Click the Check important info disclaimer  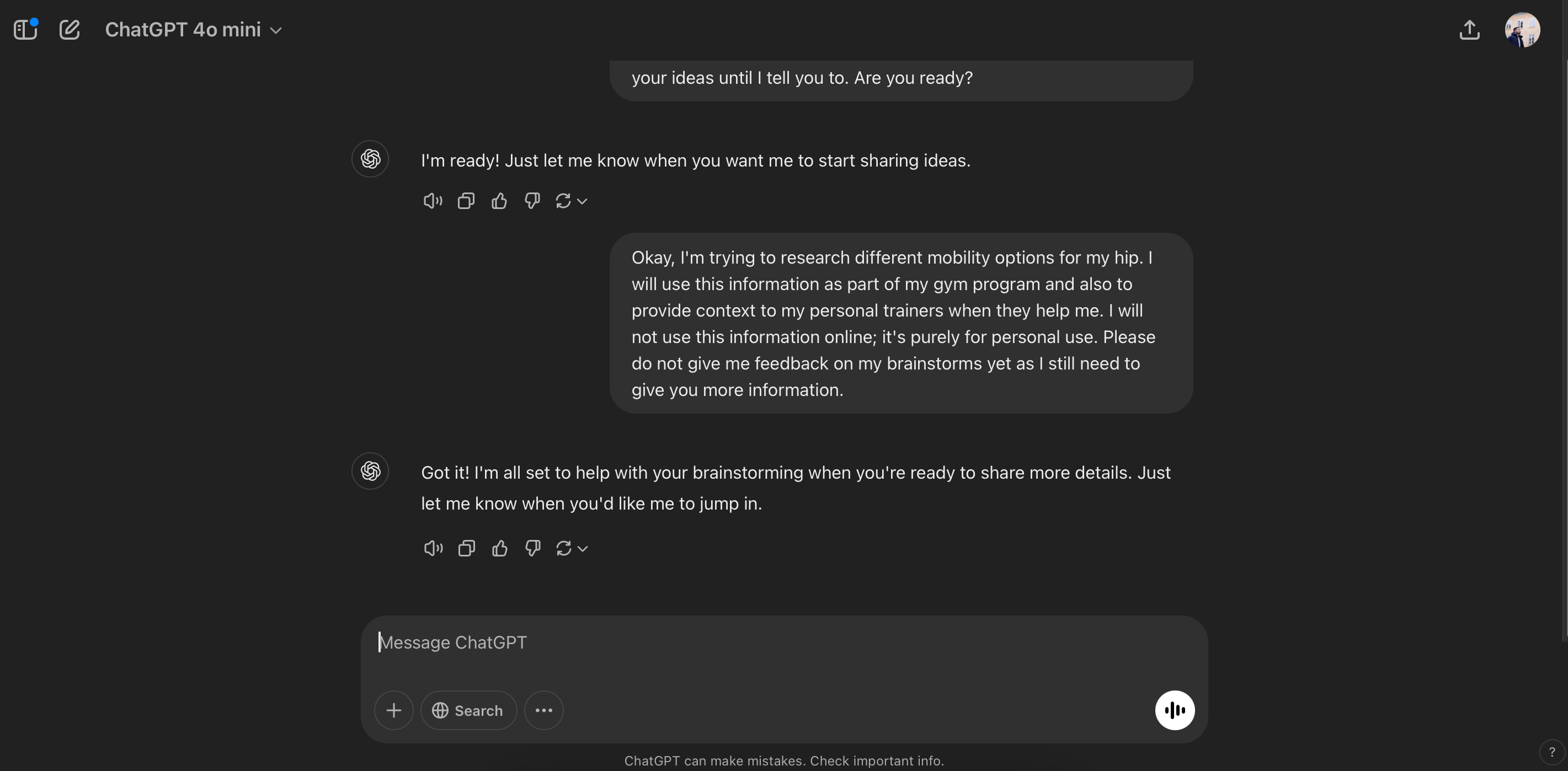(877, 760)
